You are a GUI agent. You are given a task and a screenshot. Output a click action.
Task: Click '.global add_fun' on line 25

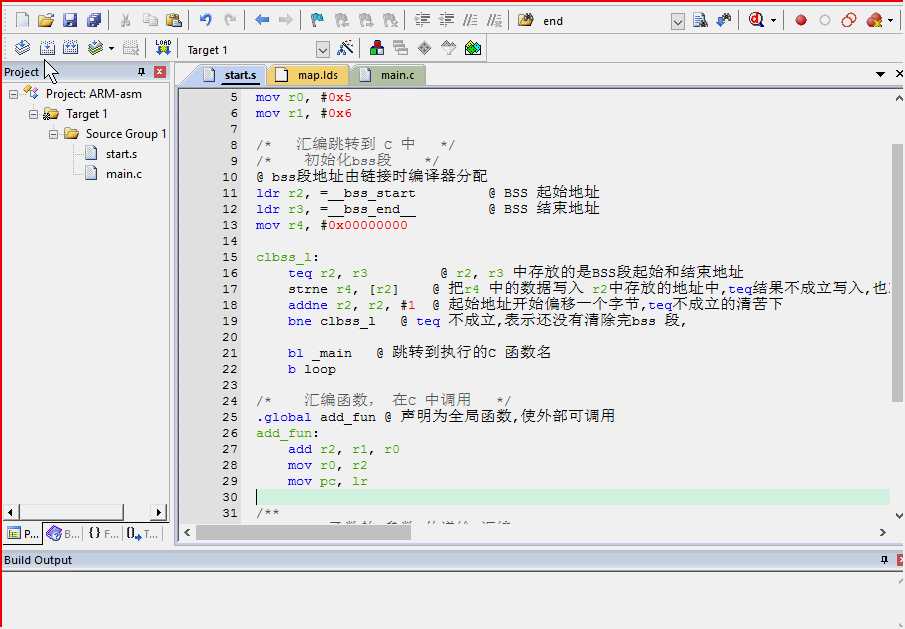click(316, 417)
